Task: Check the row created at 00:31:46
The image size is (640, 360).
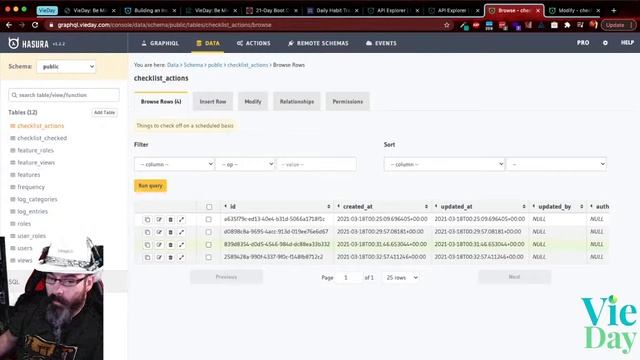Action: [x=209, y=244]
